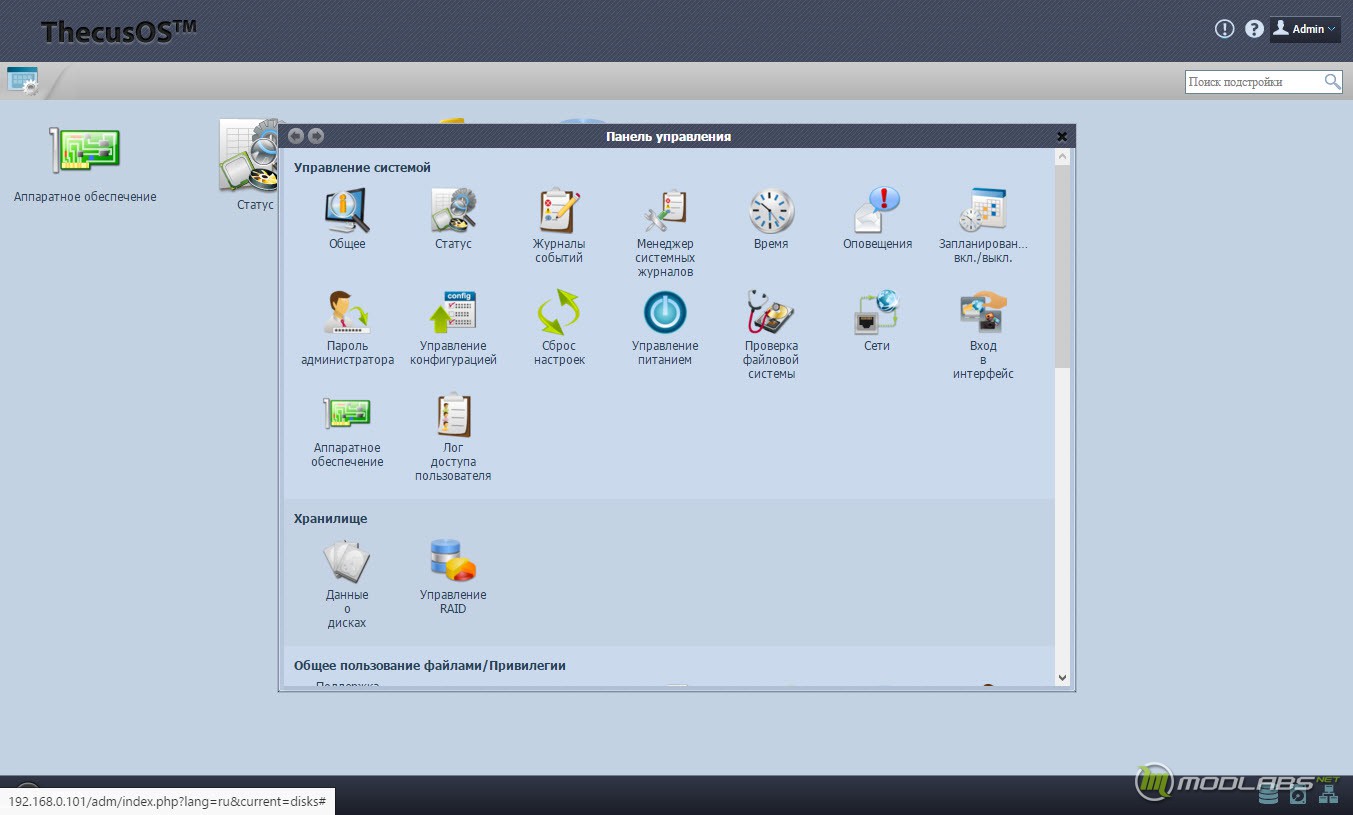Open Лог доступа пользователя
Image resolution: width=1353 pixels, height=815 pixels.
coord(453,415)
